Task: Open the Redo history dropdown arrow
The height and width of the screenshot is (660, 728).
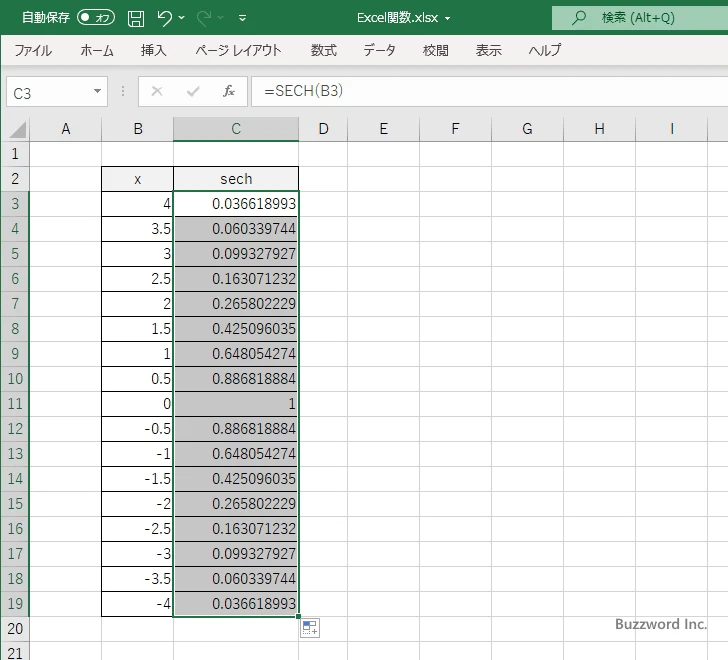Action: tap(221, 18)
